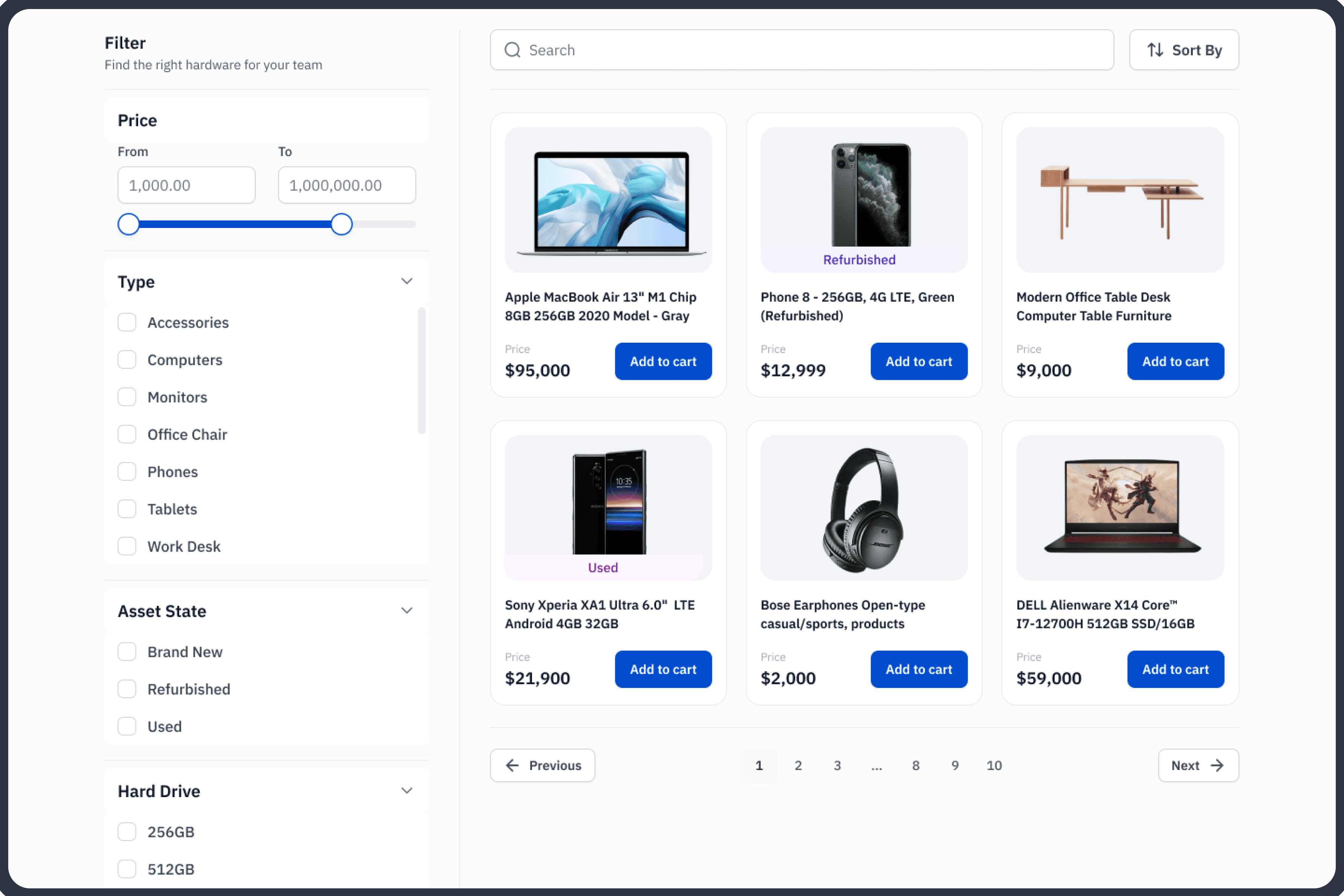Tick the 256GB hard drive checkbox
Screen dimensions: 1344x896
coord(127,832)
